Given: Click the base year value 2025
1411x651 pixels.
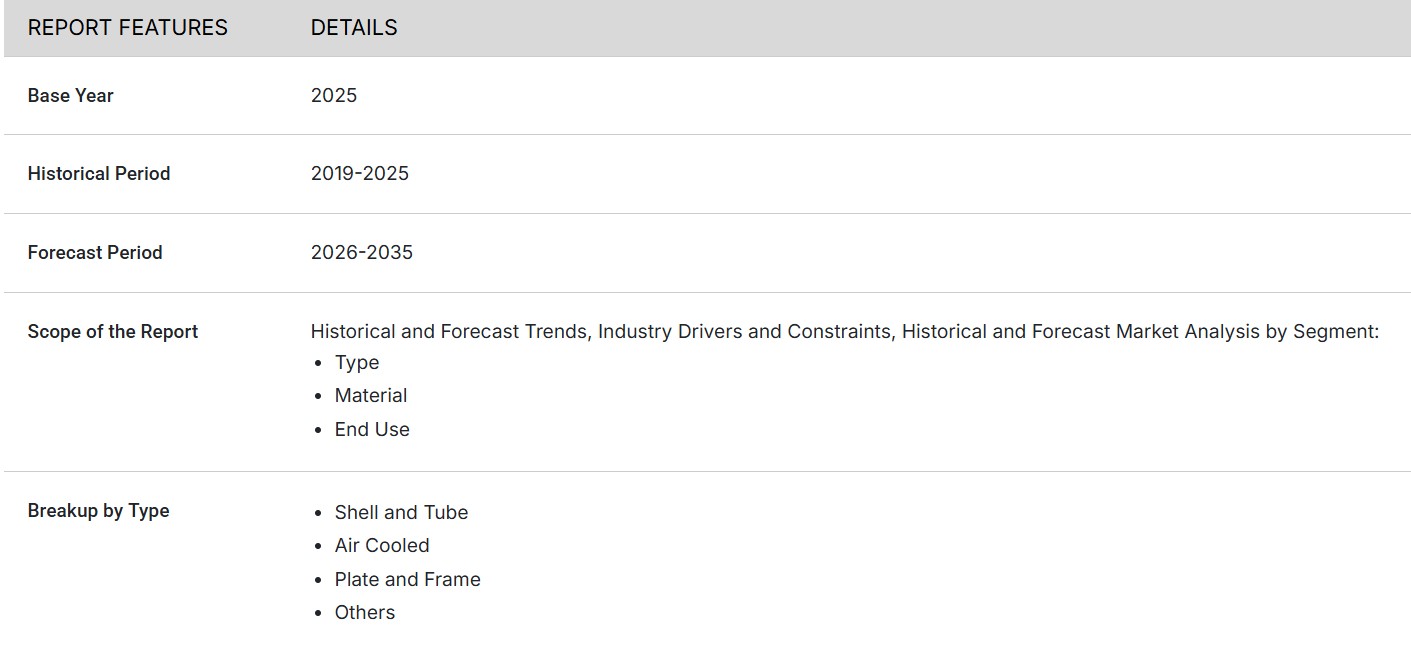Looking at the screenshot, I should point(333,96).
